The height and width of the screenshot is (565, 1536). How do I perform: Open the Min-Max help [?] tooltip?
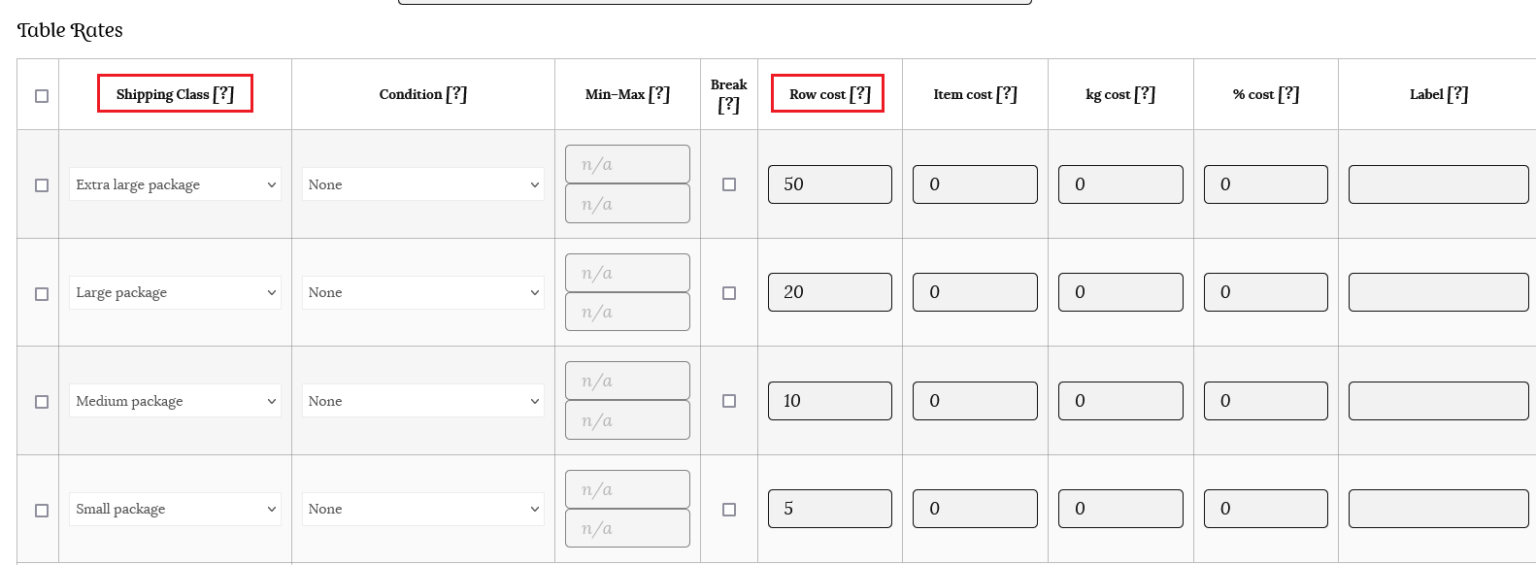coord(659,95)
